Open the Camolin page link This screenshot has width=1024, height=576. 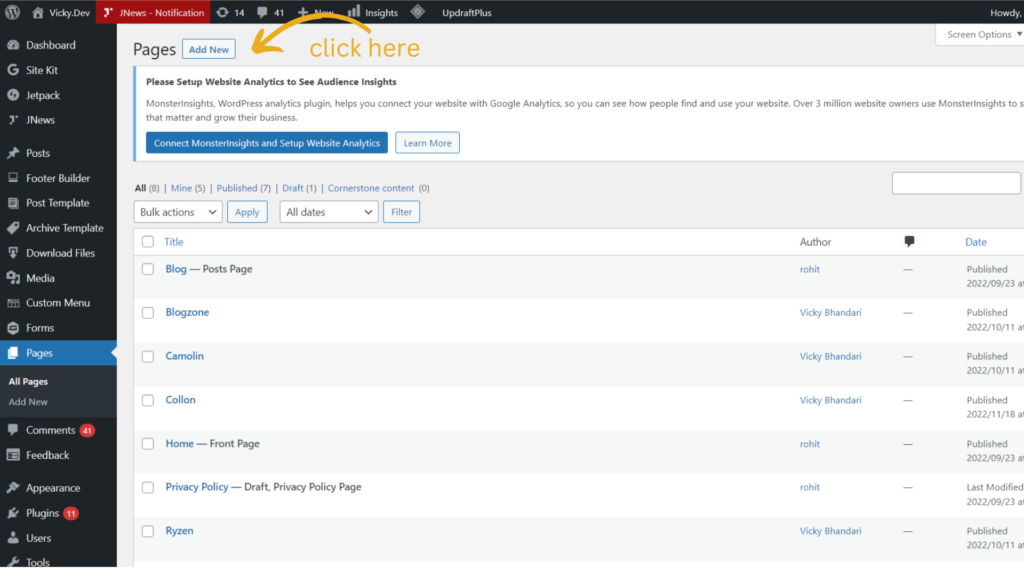pos(185,356)
